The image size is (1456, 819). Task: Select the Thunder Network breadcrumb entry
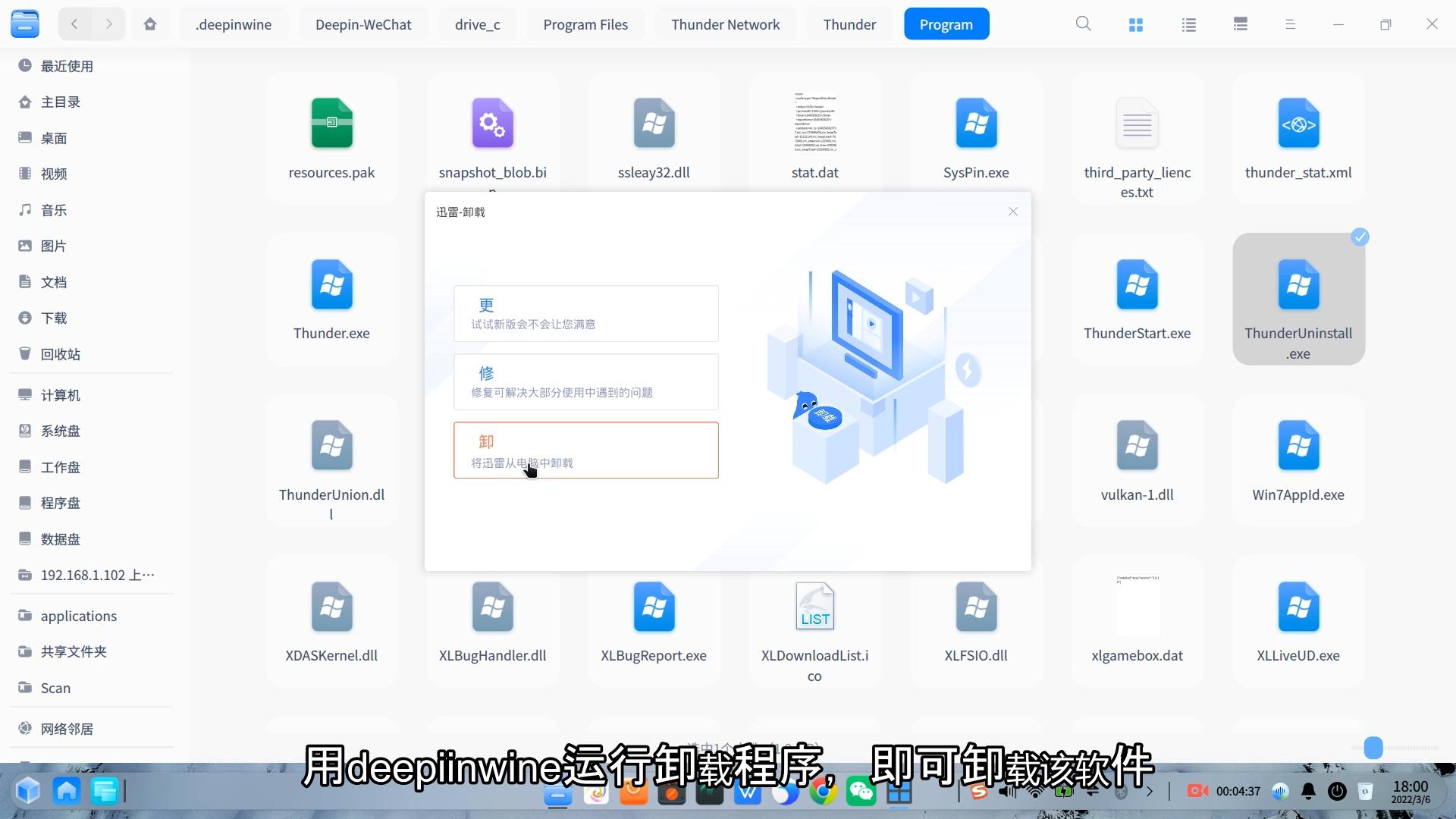[725, 24]
